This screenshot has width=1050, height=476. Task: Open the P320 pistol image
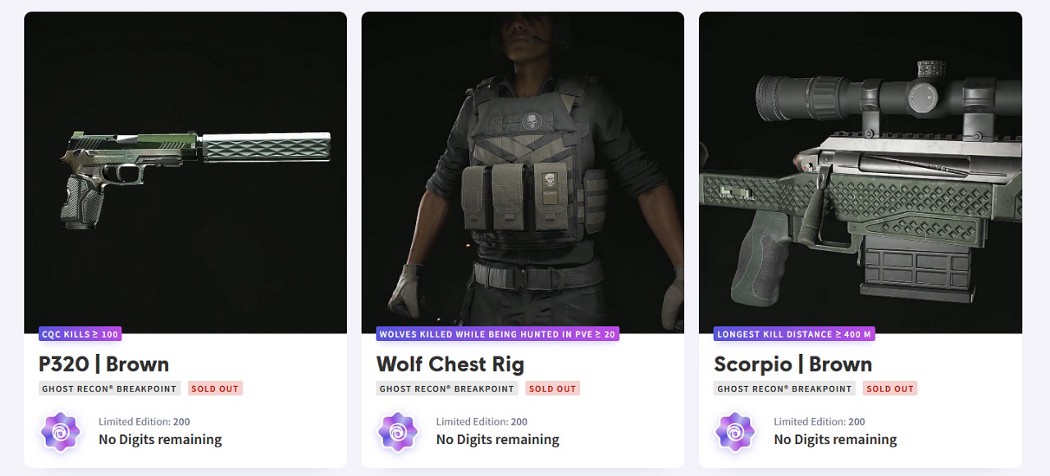[x=185, y=172]
